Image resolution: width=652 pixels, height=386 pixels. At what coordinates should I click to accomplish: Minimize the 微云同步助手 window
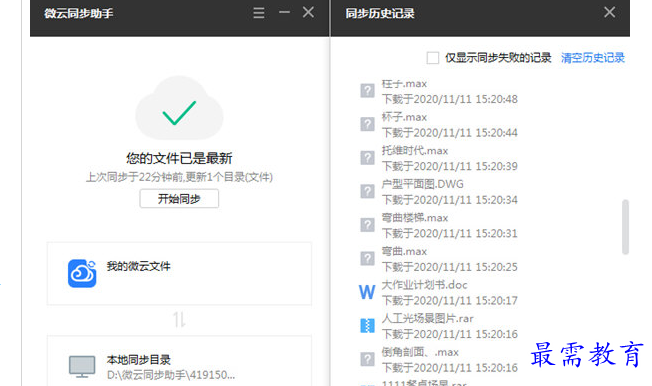click(284, 12)
